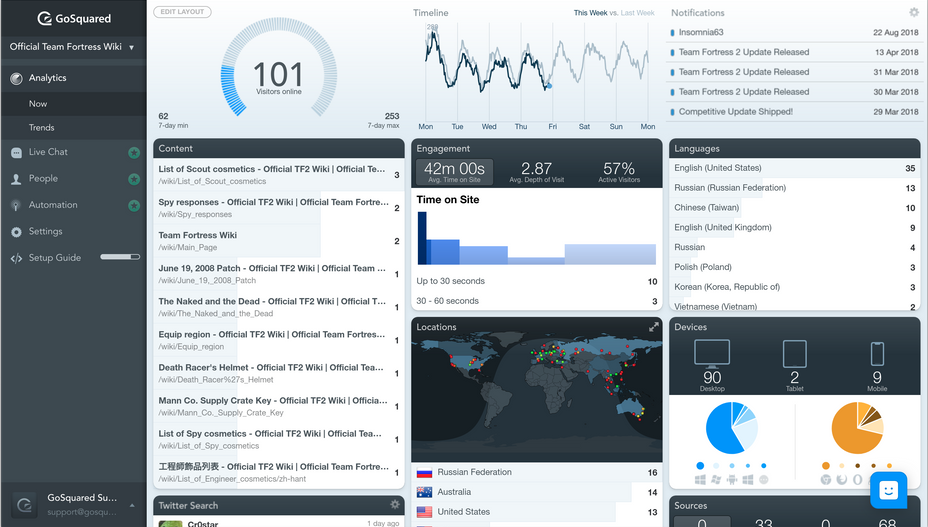The width and height of the screenshot is (928, 527).
Task: Open Trends in the sidebar
Action: 73,127
